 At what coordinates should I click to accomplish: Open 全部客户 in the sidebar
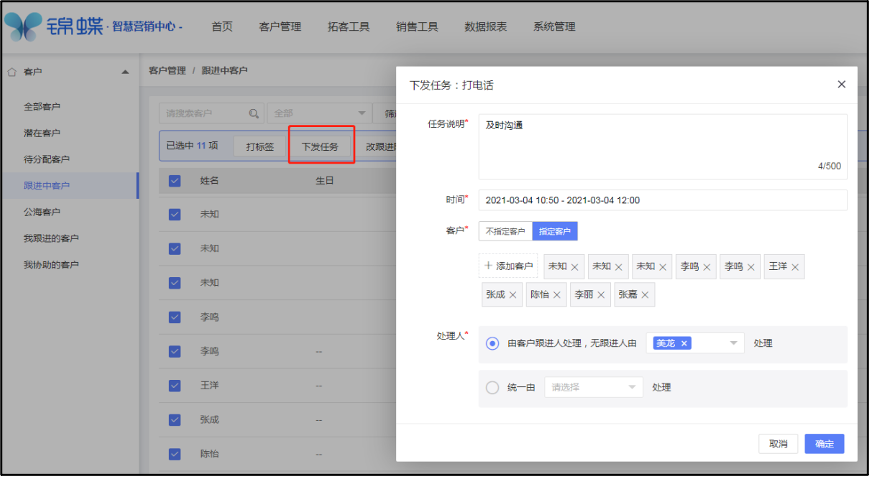point(42,106)
